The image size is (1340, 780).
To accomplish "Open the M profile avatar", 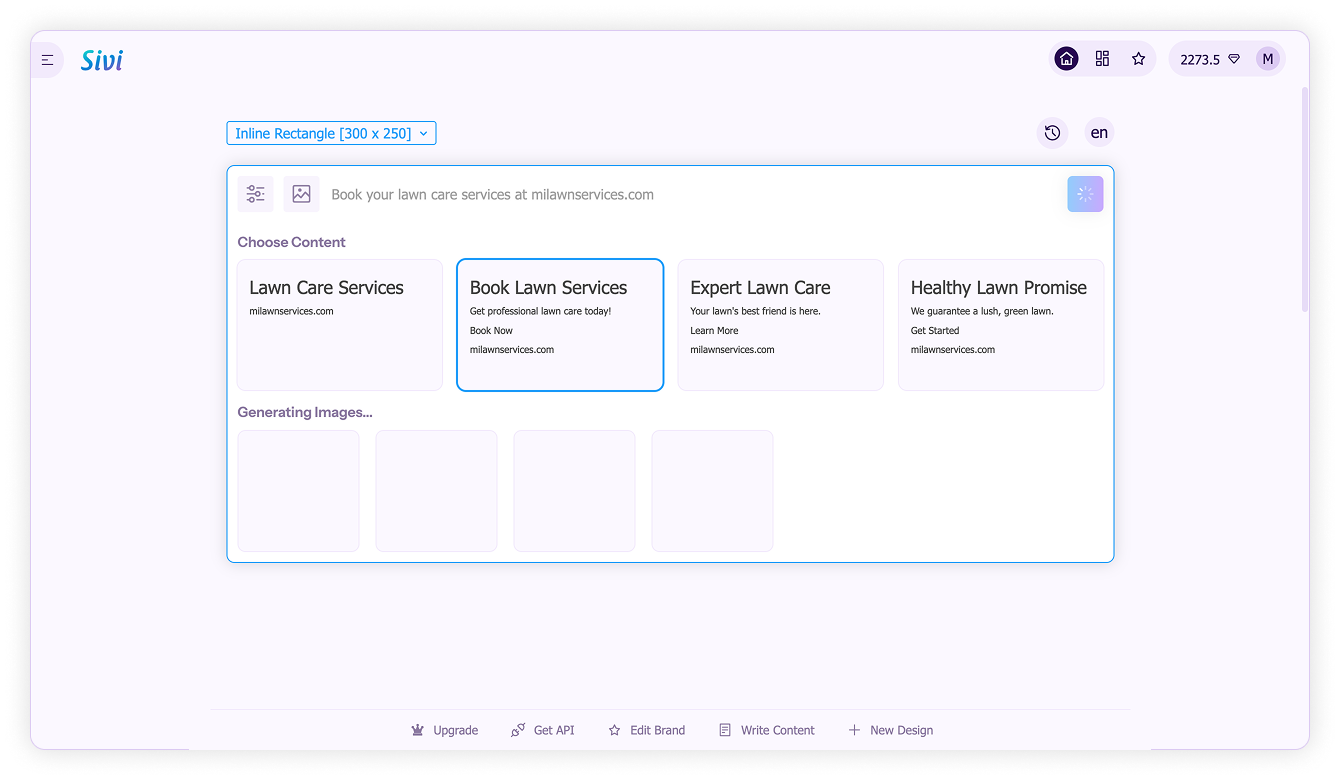I will pyautogui.click(x=1268, y=59).
